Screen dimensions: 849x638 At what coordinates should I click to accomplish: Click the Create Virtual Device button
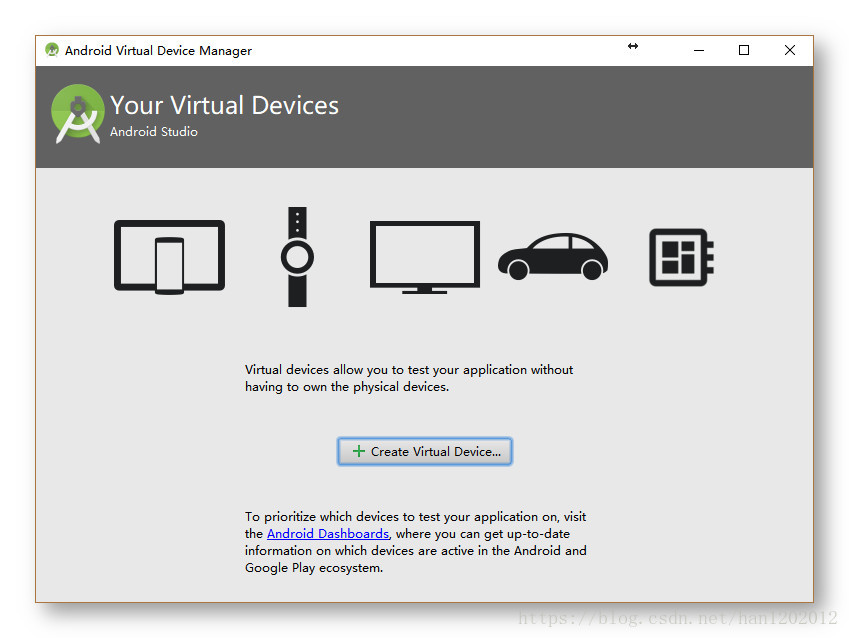[x=424, y=452]
